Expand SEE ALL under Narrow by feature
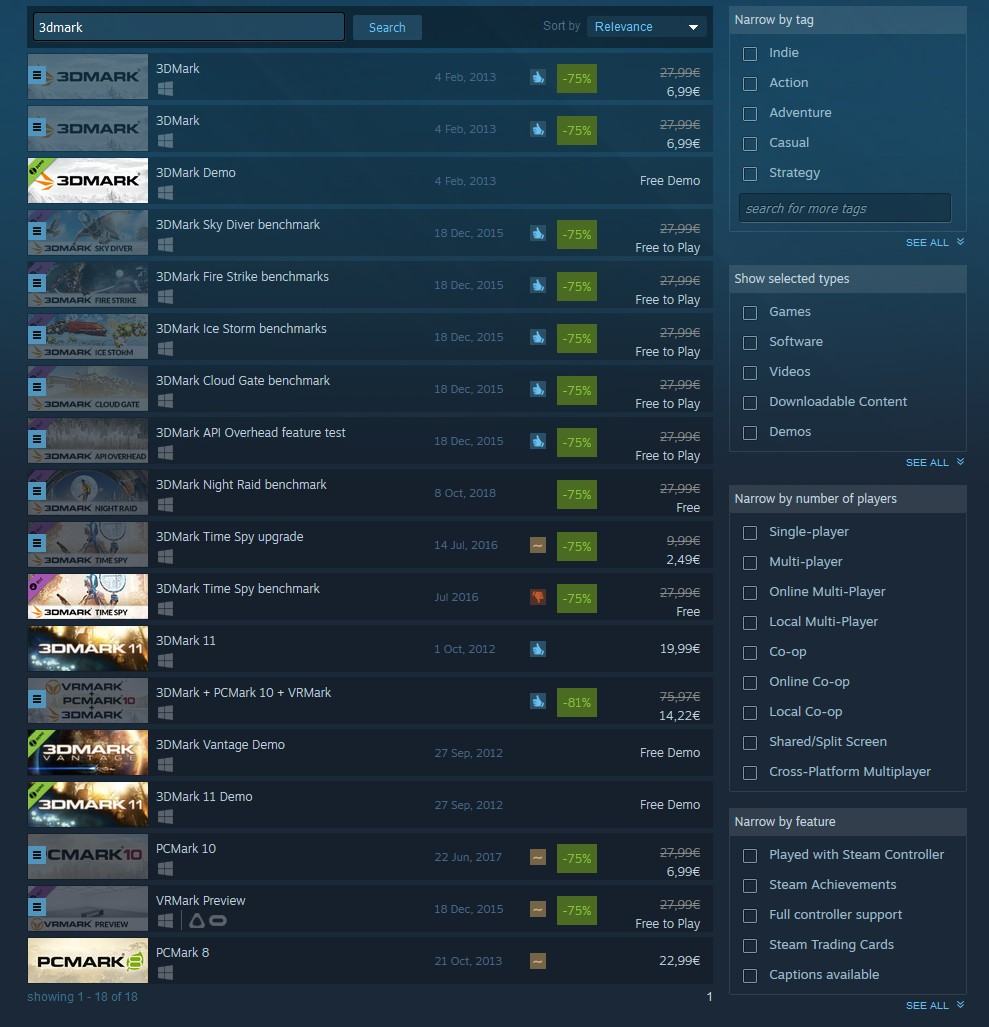 coord(935,1005)
